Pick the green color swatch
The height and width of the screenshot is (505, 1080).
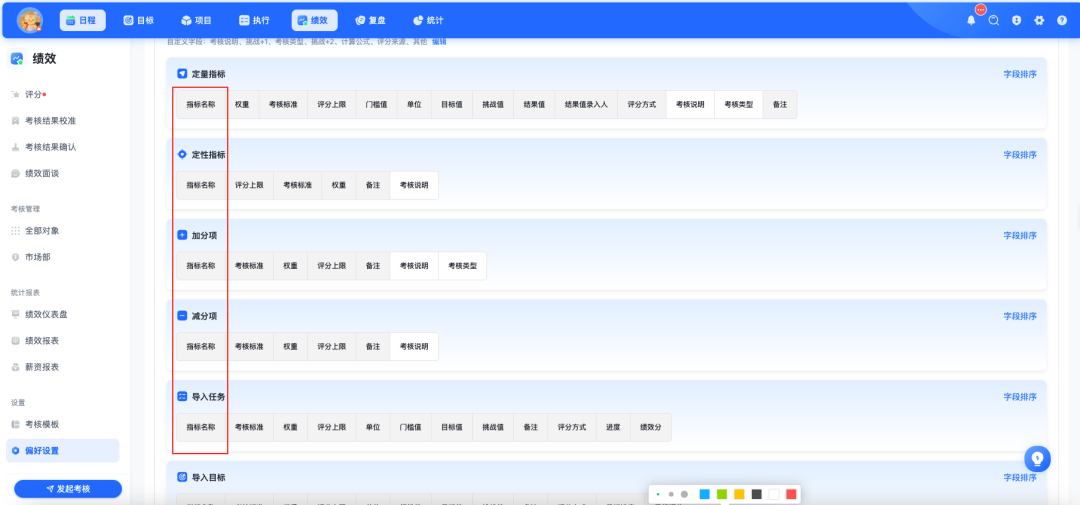(x=722, y=494)
